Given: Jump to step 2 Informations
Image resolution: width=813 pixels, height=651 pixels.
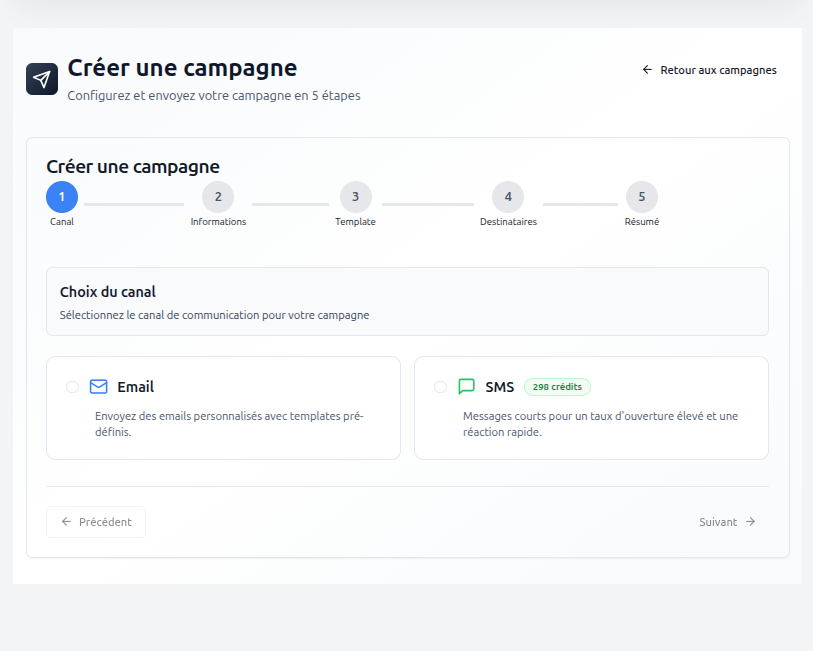Looking at the screenshot, I should pyautogui.click(x=218, y=197).
